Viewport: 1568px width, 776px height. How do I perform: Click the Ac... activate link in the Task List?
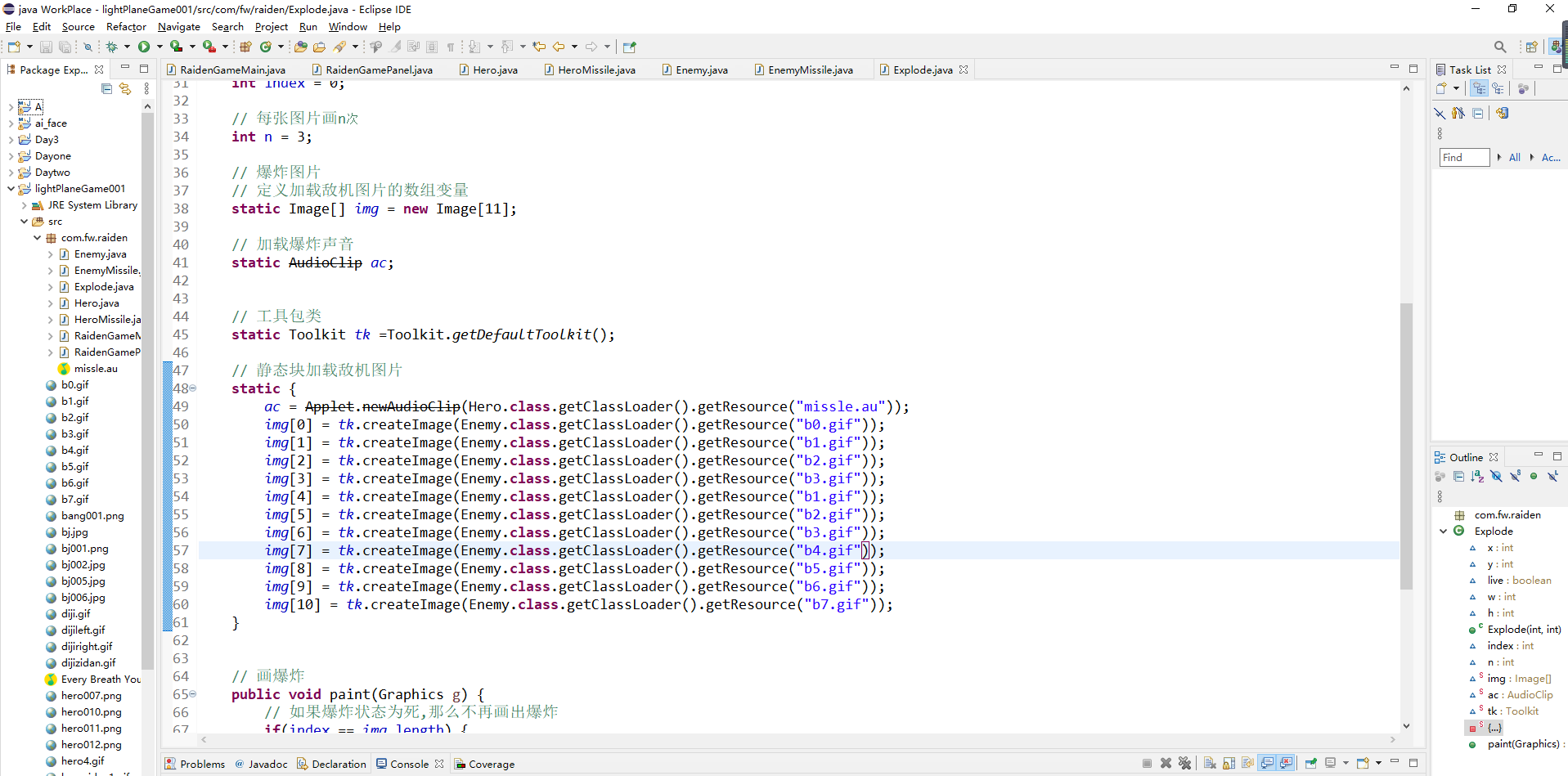pos(1551,157)
